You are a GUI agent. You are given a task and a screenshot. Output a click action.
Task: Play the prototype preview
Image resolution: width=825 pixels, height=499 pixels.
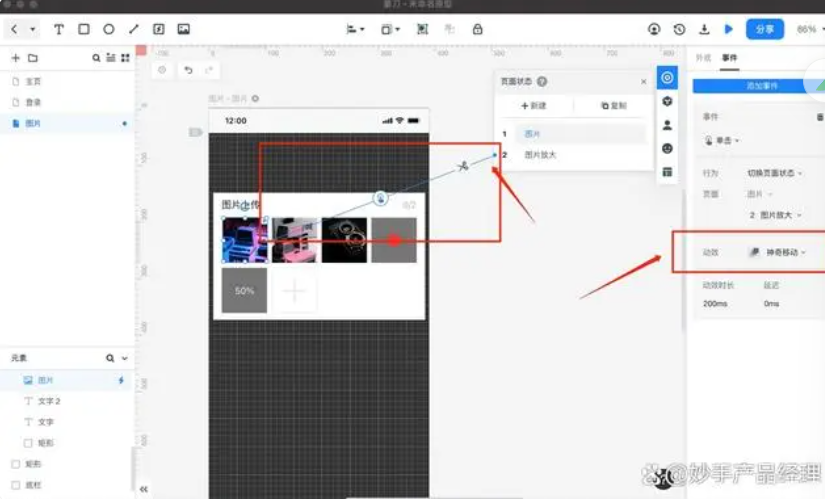pos(728,29)
